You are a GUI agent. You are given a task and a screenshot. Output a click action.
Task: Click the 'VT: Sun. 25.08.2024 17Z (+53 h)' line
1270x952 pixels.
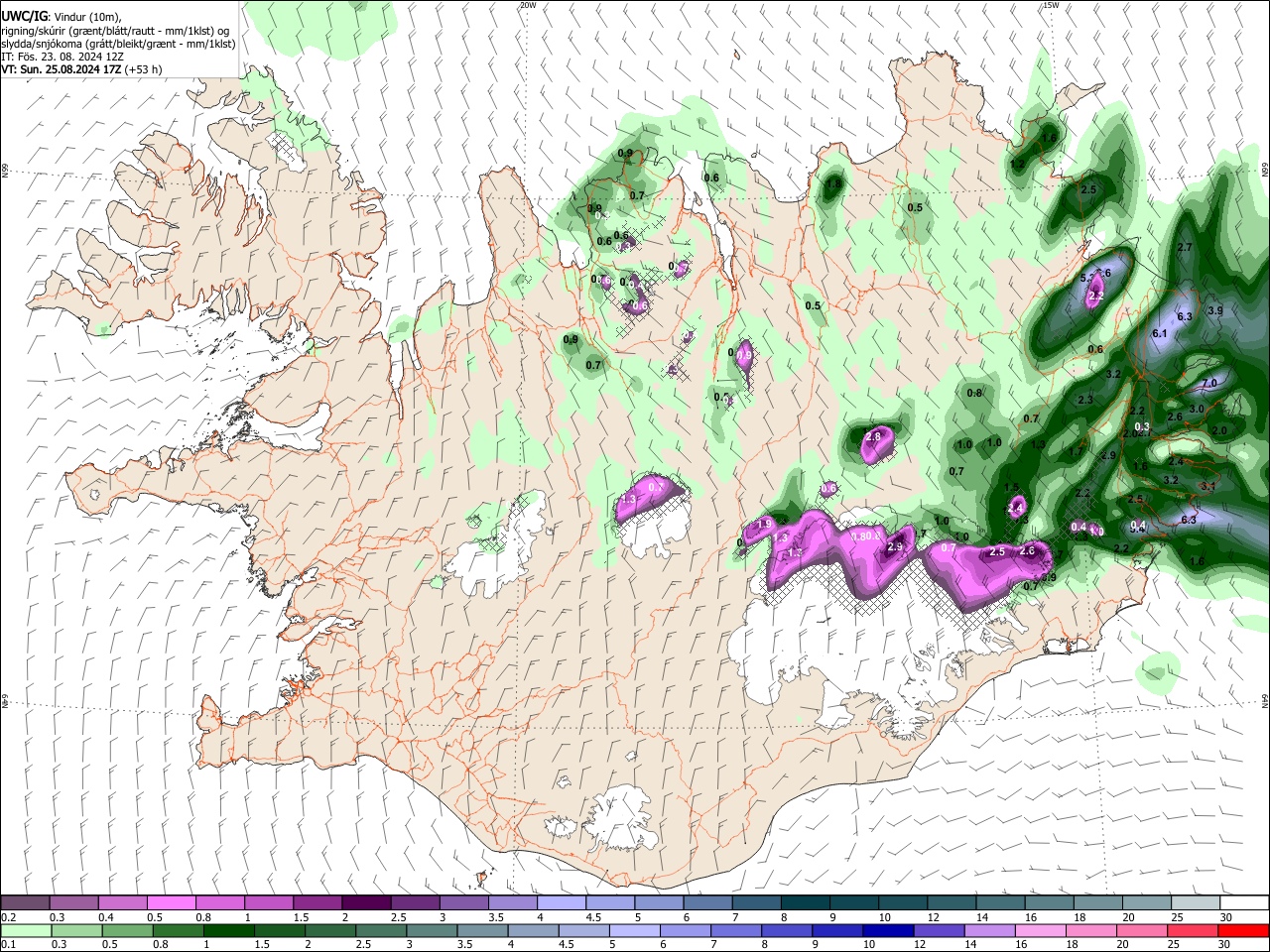[x=81, y=69]
